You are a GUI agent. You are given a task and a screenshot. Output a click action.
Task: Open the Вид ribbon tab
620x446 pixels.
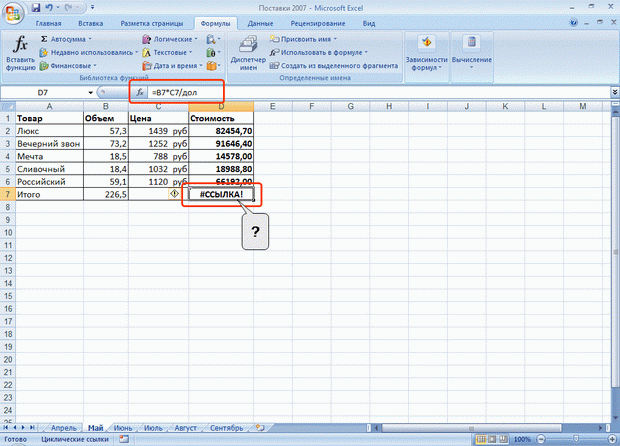[x=369, y=23]
